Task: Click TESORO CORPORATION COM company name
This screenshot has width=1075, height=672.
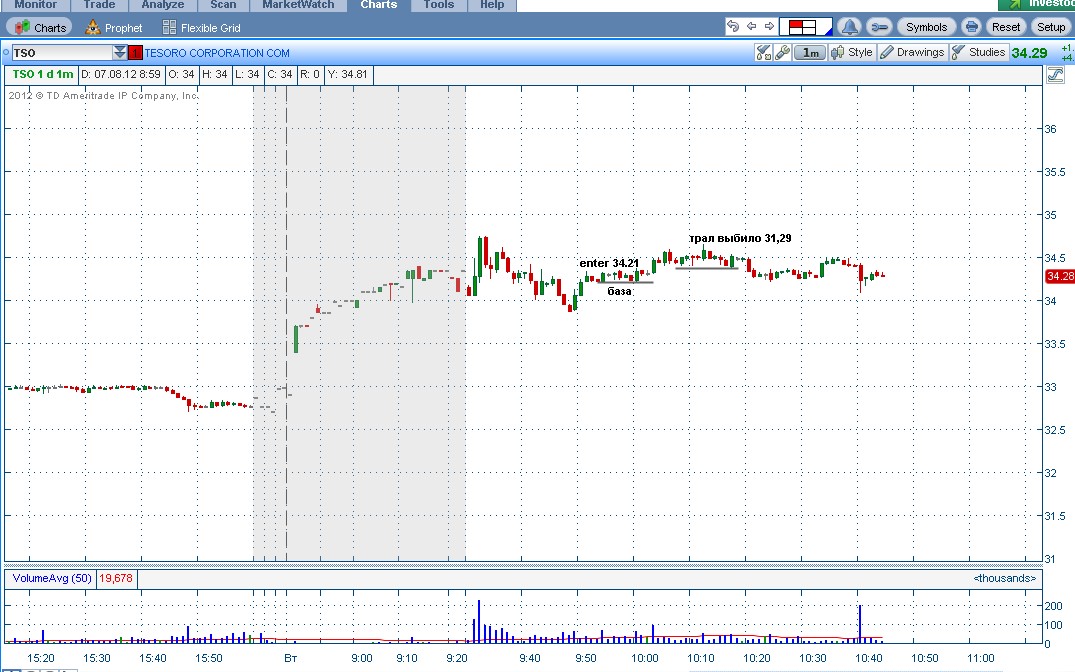Action: [217, 53]
